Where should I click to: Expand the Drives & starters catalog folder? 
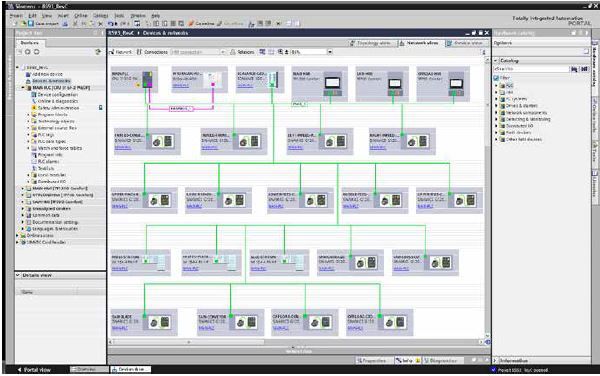(496, 106)
